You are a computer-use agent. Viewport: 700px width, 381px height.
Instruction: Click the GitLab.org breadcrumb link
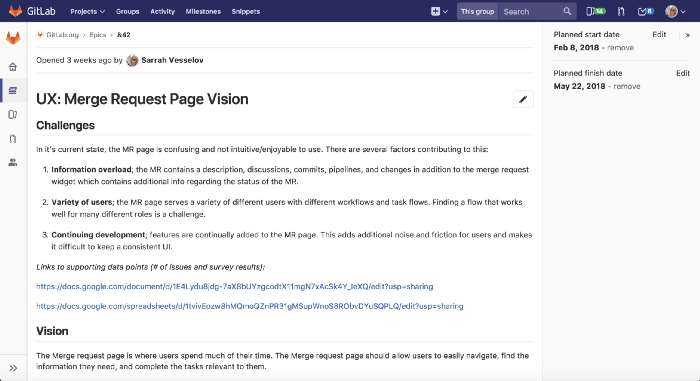pos(62,35)
